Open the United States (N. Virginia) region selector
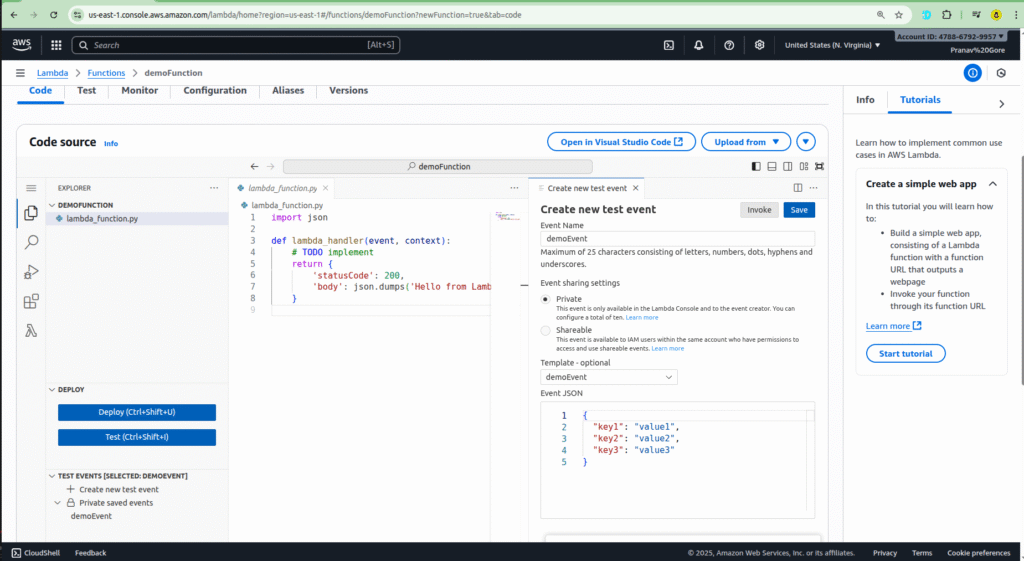The width and height of the screenshot is (1024, 561). tap(832, 45)
